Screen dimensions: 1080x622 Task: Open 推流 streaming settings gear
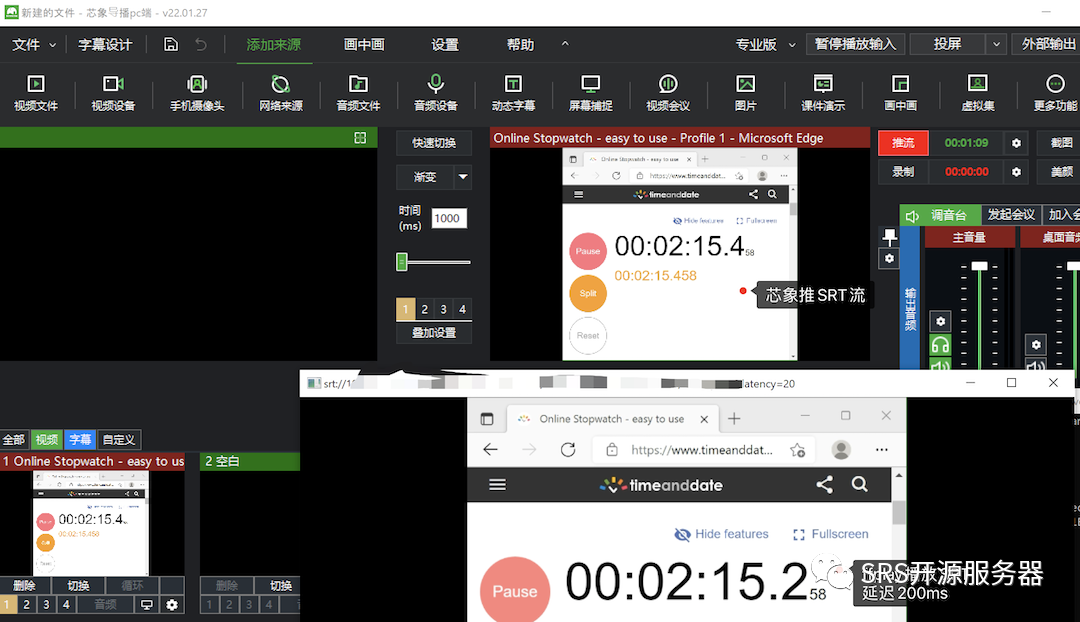[1016, 143]
